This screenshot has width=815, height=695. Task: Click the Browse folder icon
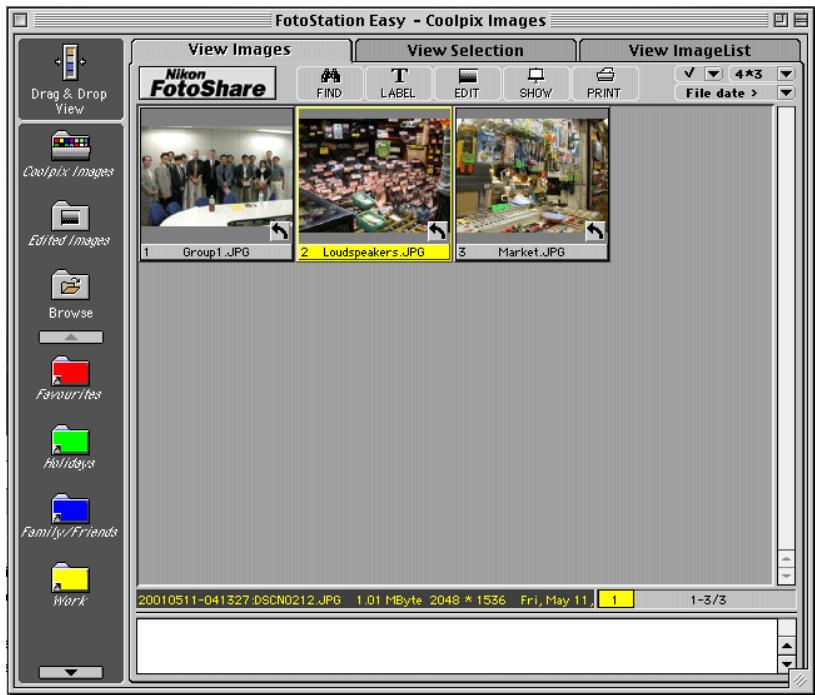coord(70,285)
